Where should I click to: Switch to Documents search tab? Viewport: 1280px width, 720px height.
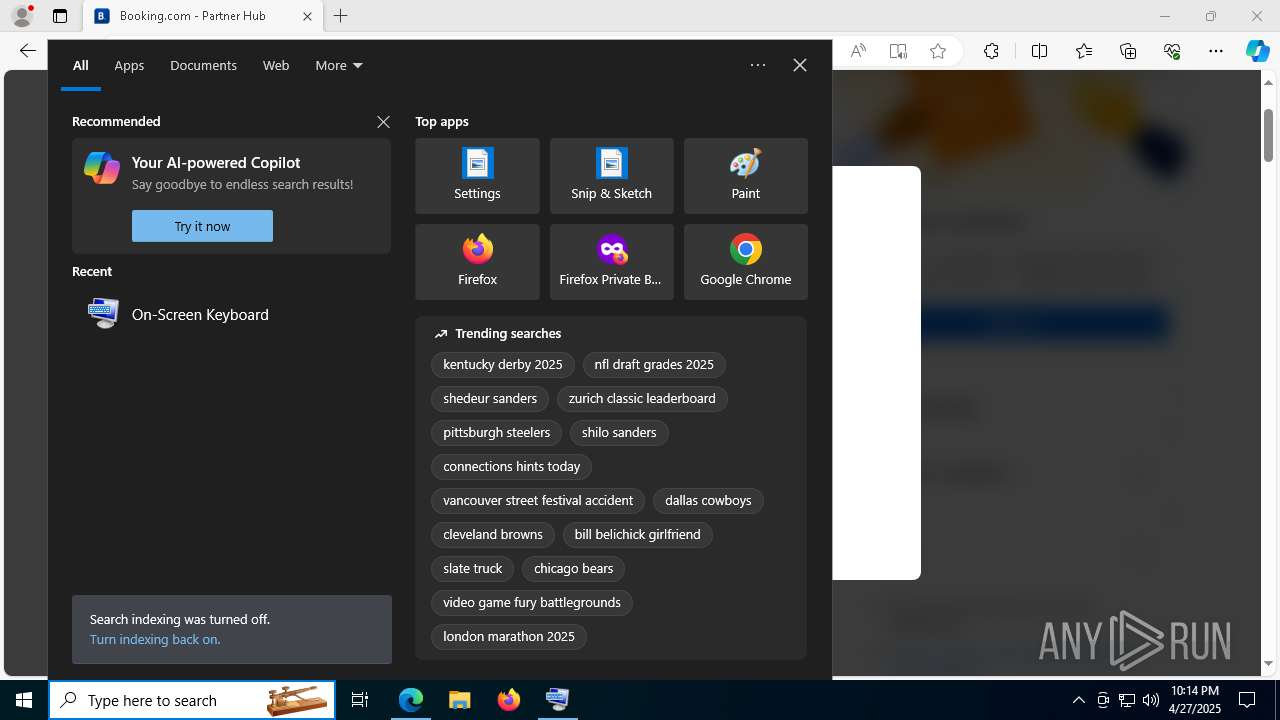pos(203,65)
